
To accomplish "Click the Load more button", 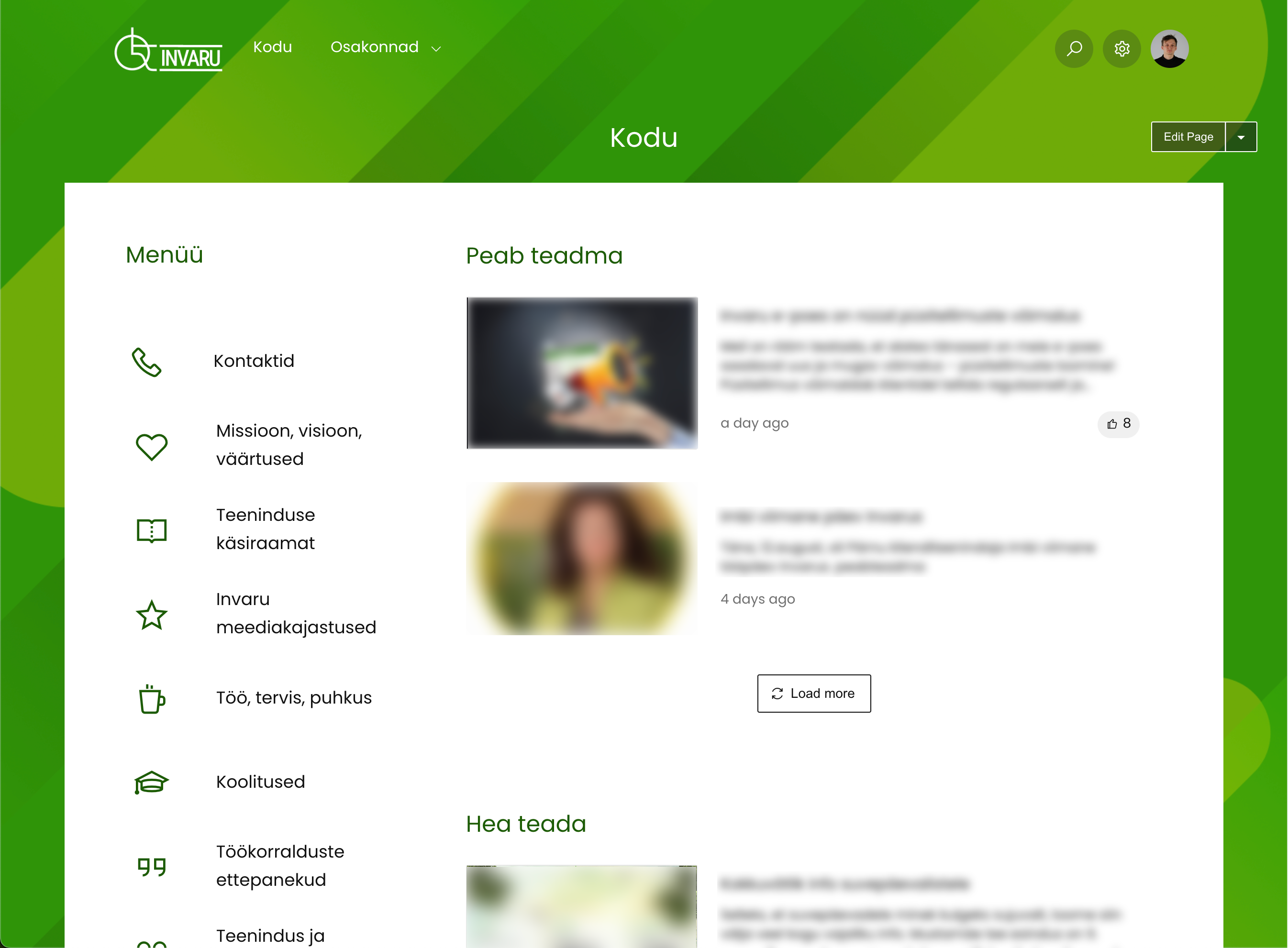I will (814, 693).
